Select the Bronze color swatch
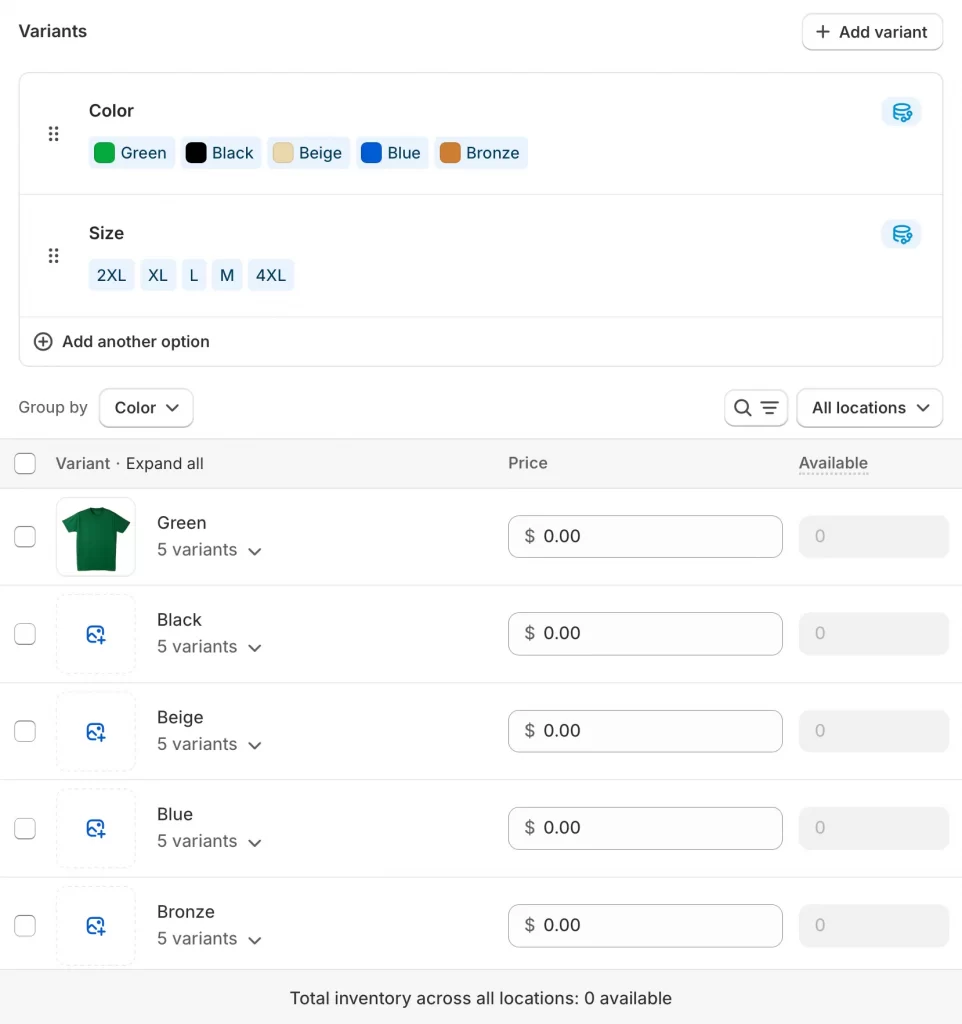Image resolution: width=962 pixels, height=1024 pixels. pos(481,153)
